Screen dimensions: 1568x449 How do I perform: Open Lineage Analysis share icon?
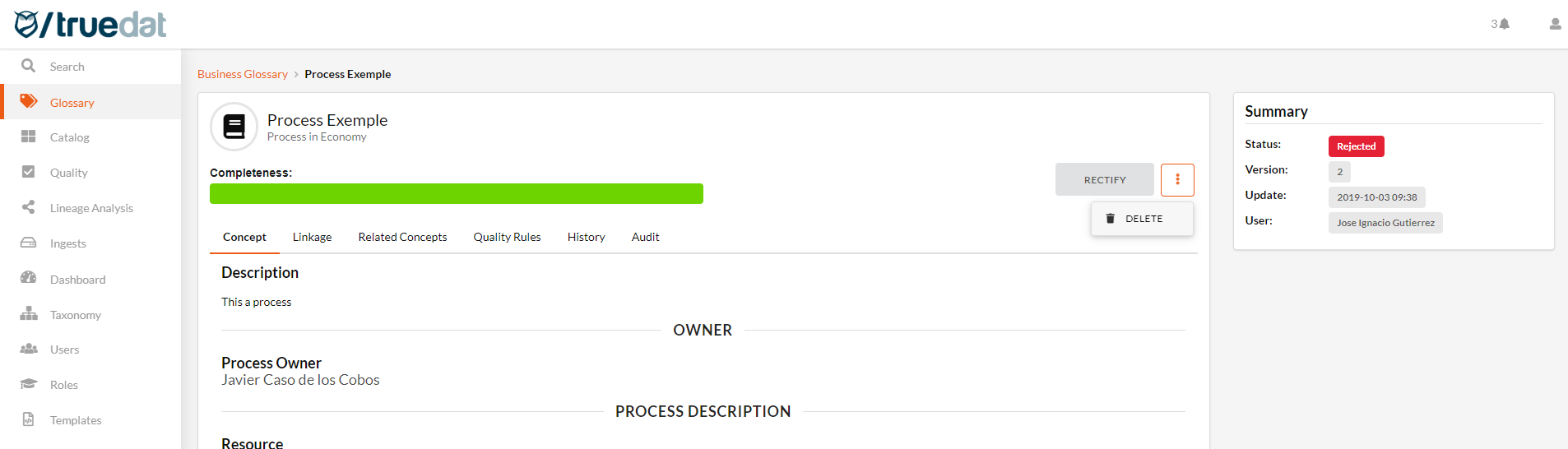click(x=28, y=207)
